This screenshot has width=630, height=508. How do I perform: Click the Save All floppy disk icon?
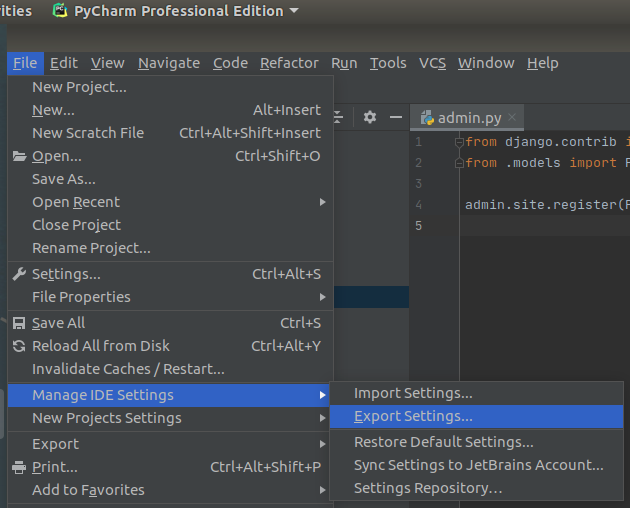(19, 323)
